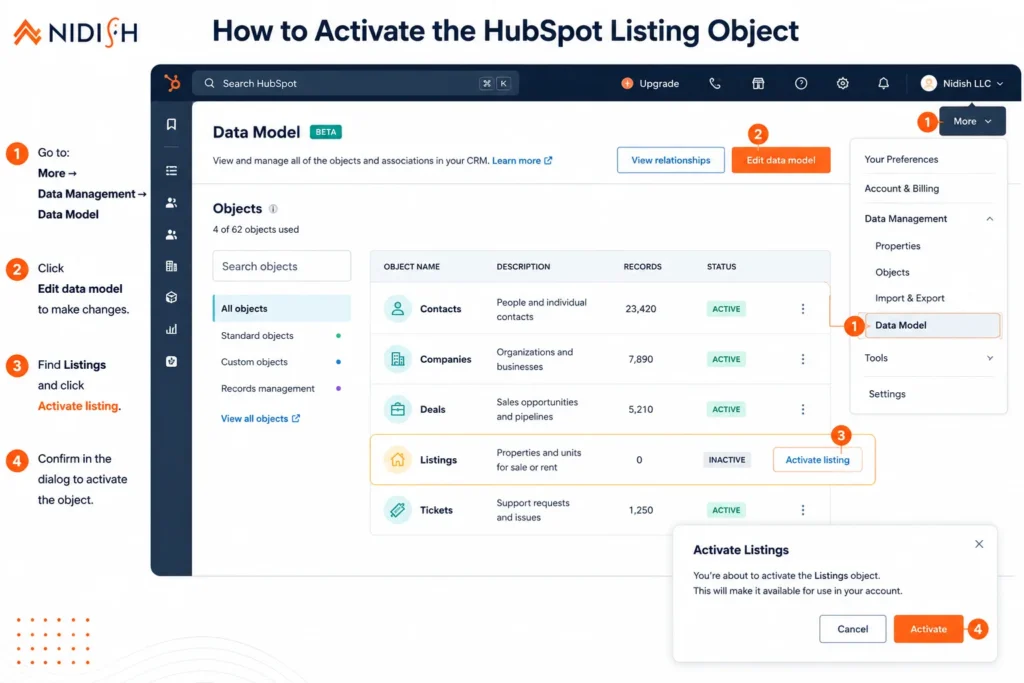
Task: Open the Deals row three-dot menu
Action: coord(803,409)
